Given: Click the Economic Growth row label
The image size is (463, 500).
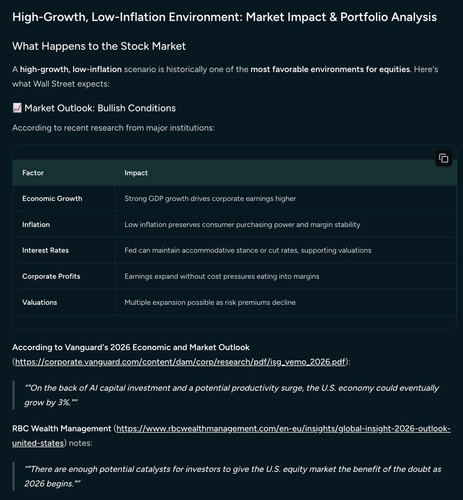Looking at the screenshot, I should [x=52, y=198].
